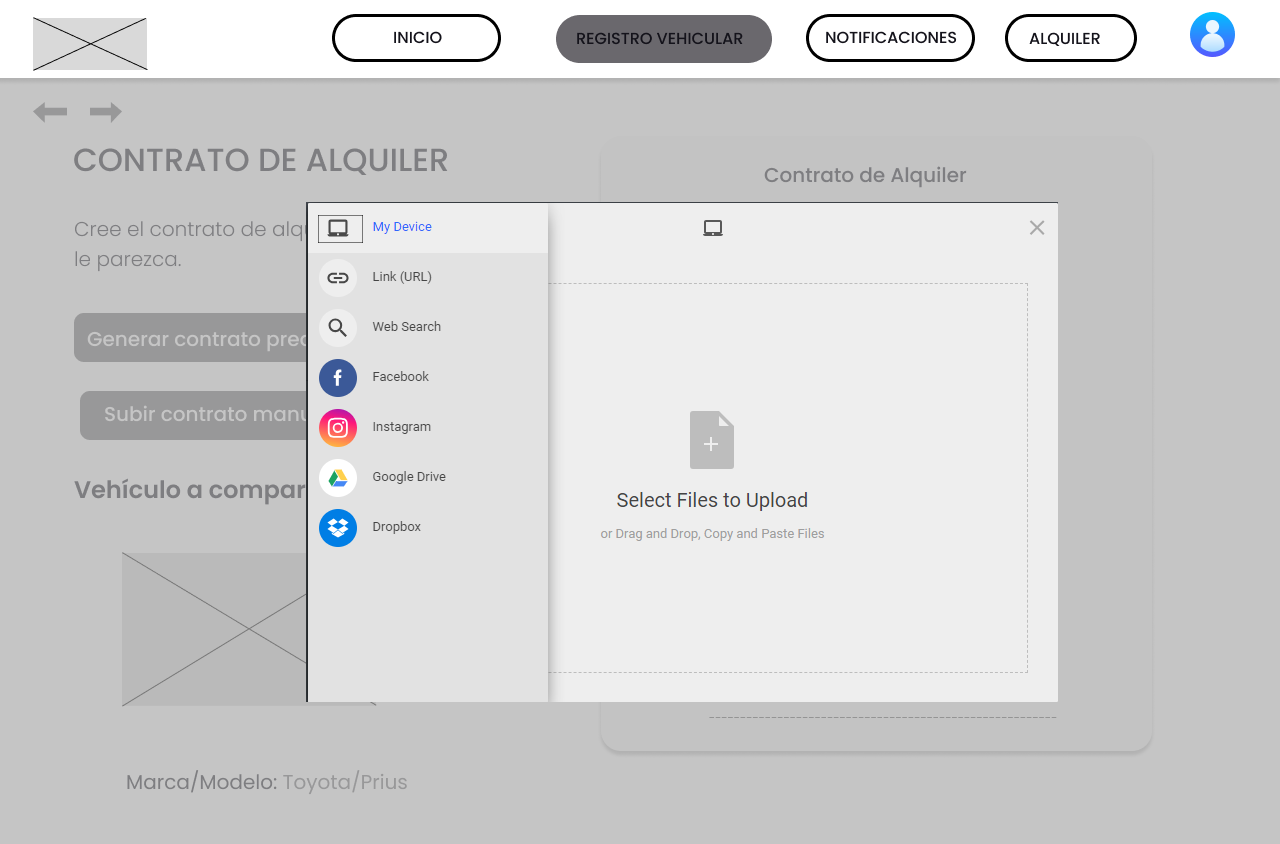Open REGISTRO VEHICULAR section
1280x844 pixels.
pyautogui.click(x=664, y=39)
